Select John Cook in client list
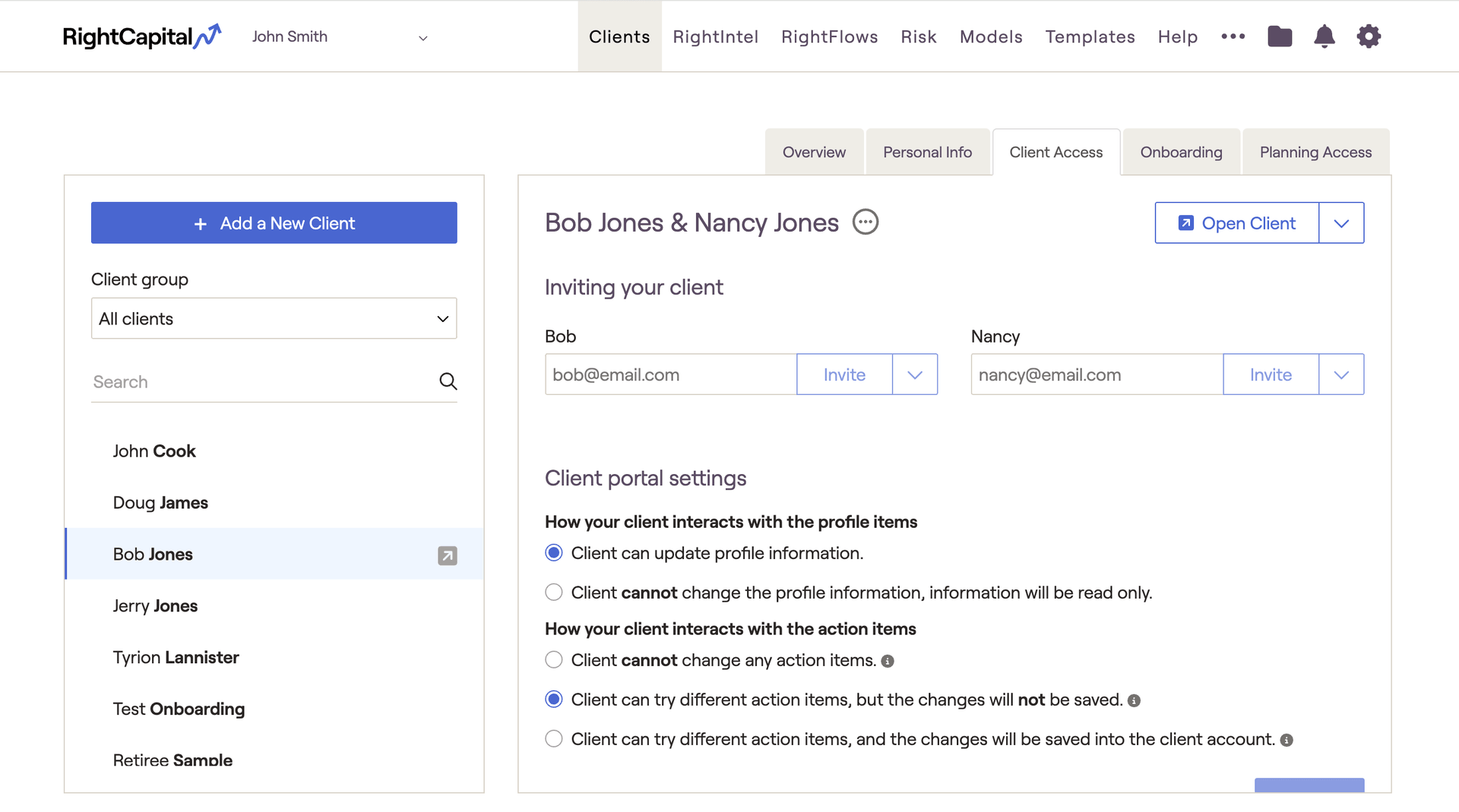 pyautogui.click(x=274, y=451)
